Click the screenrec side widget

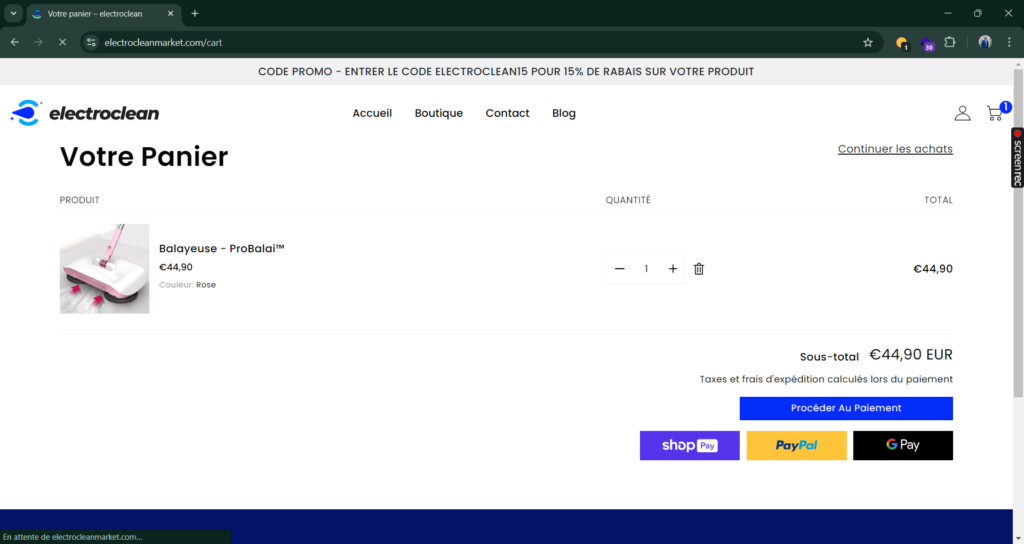(1017, 157)
